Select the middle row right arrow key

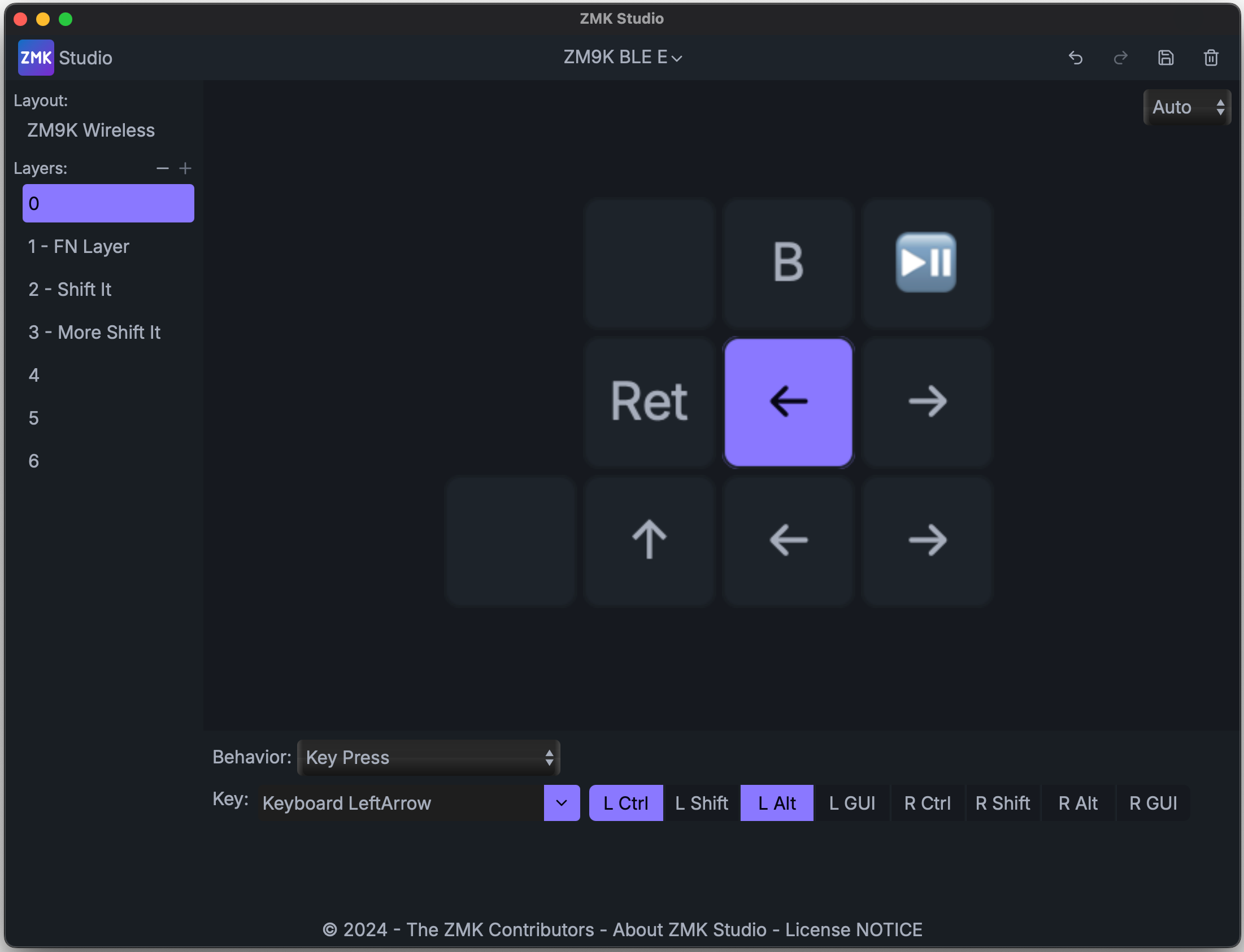927,401
